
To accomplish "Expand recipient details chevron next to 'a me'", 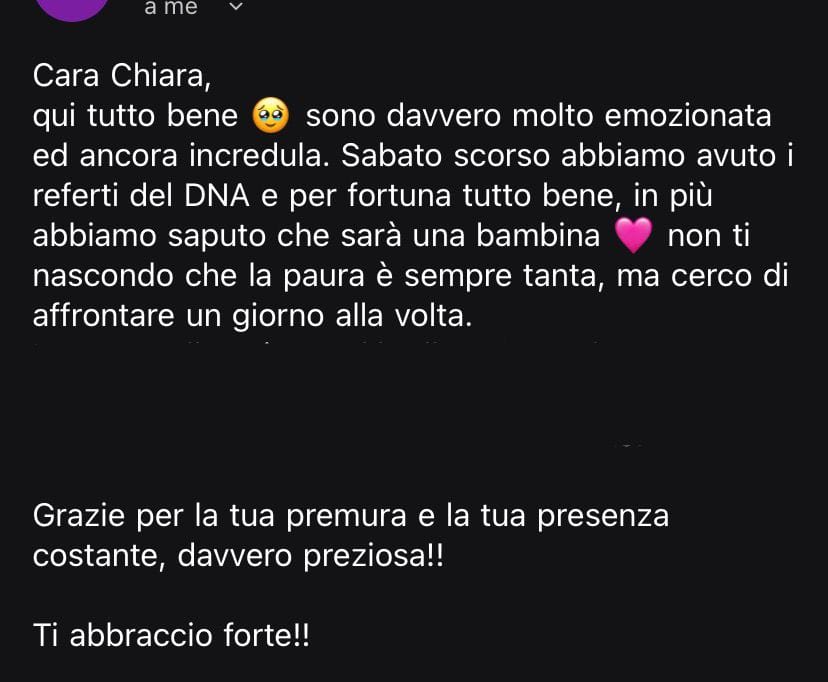I will (236, 6).
